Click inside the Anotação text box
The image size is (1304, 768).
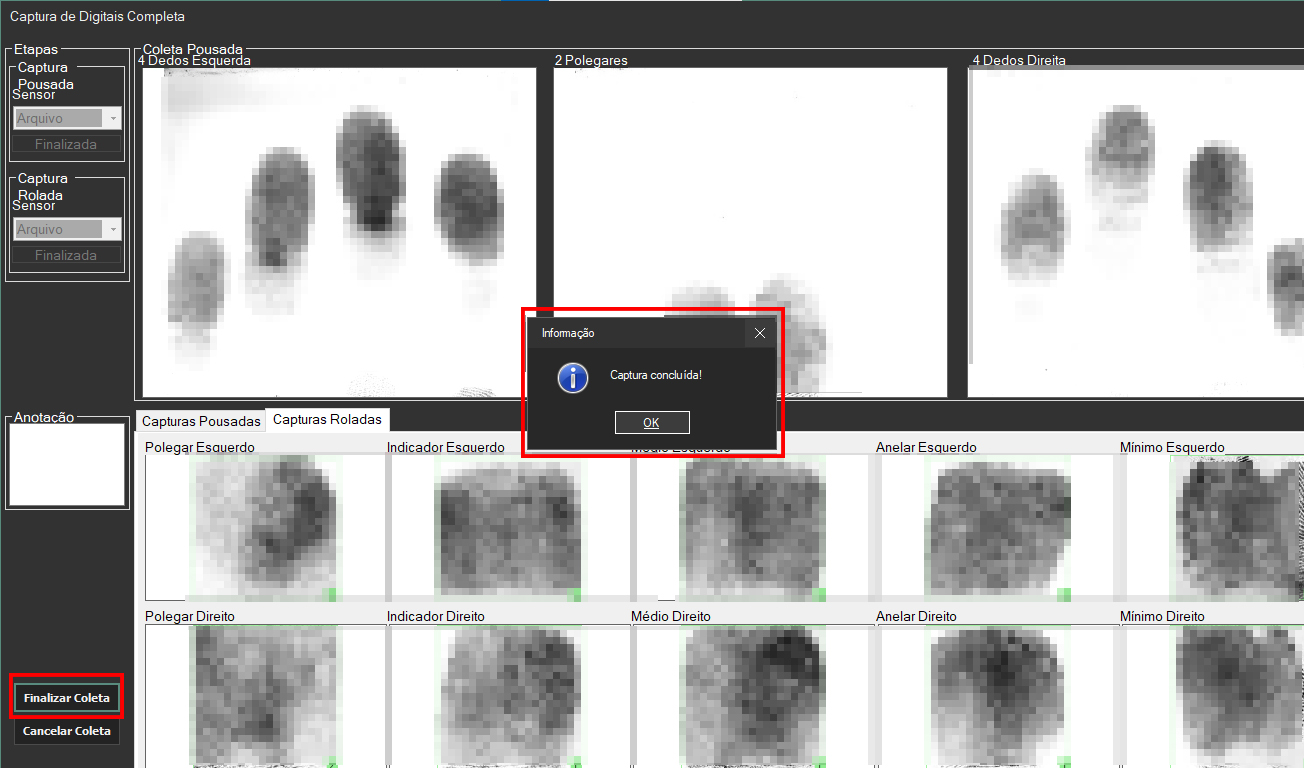67,465
